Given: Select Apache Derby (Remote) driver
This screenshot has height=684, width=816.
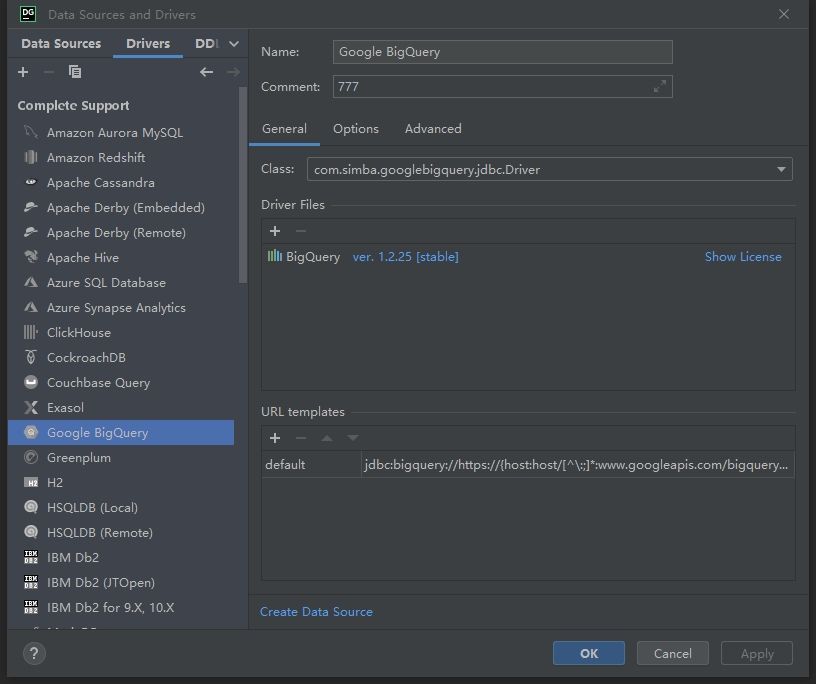Looking at the screenshot, I should tap(121, 232).
